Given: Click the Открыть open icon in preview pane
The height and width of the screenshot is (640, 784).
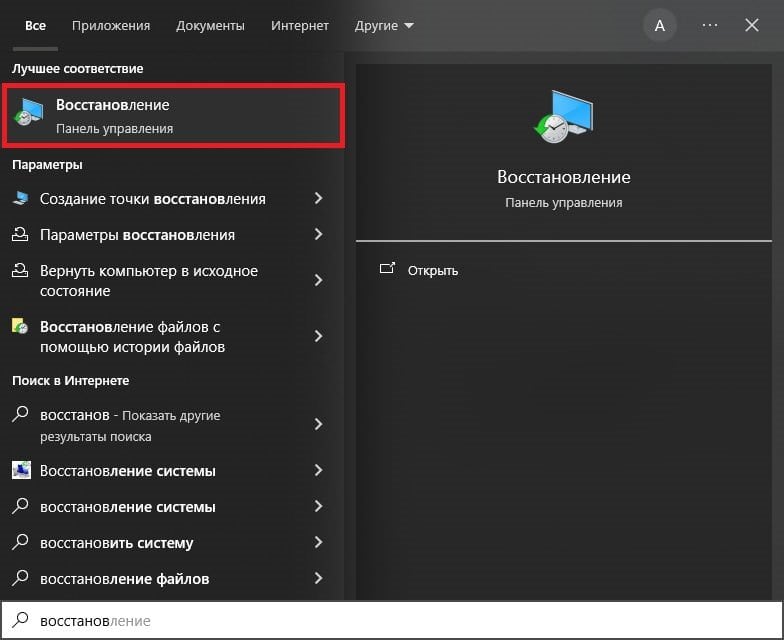Looking at the screenshot, I should point(387,269).
